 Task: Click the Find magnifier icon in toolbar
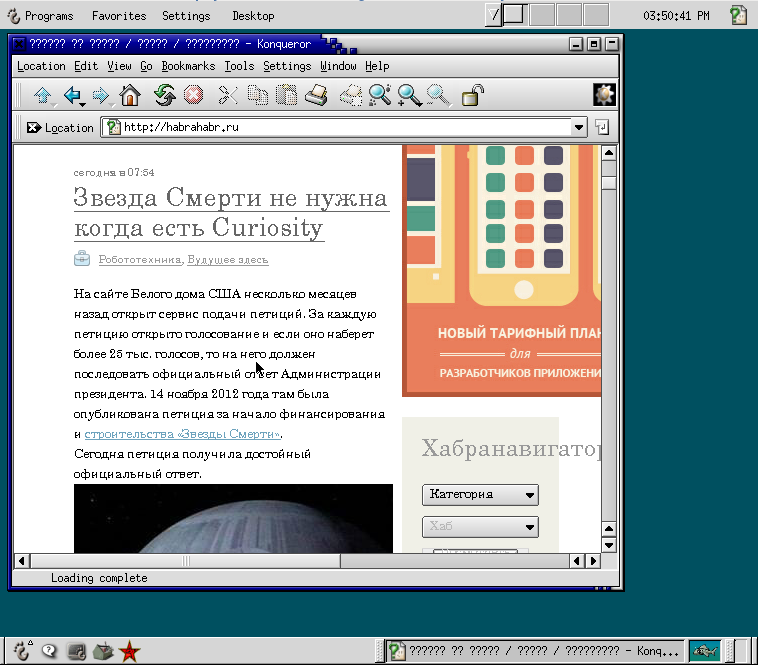(379, 96)
